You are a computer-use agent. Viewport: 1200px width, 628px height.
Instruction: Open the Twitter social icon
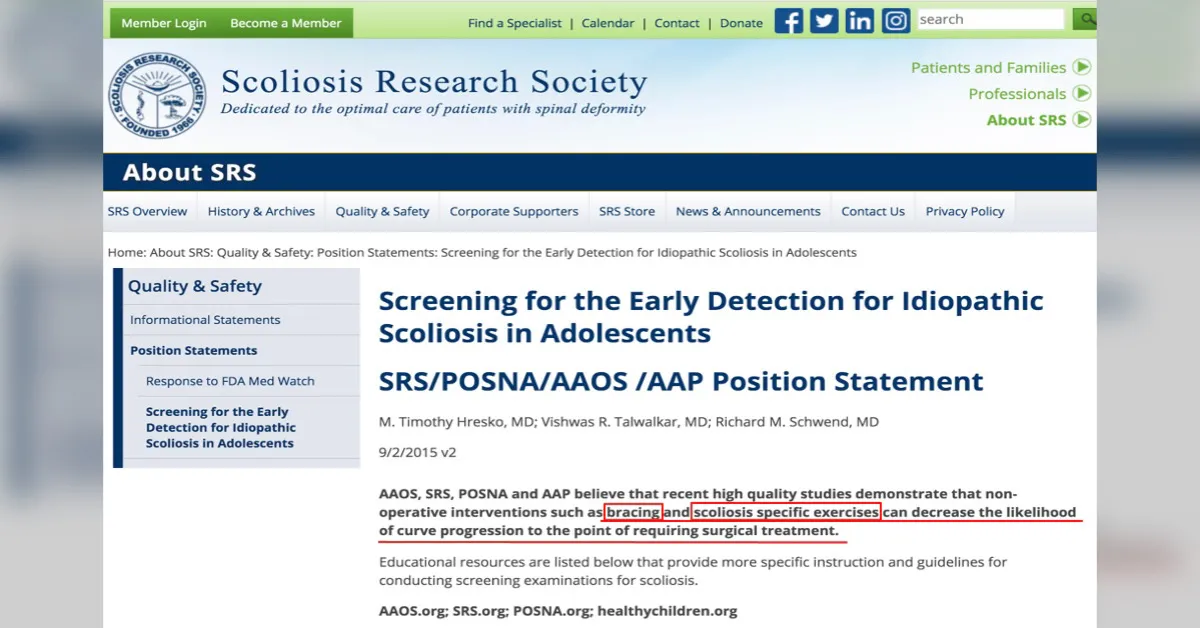[824, 21]
